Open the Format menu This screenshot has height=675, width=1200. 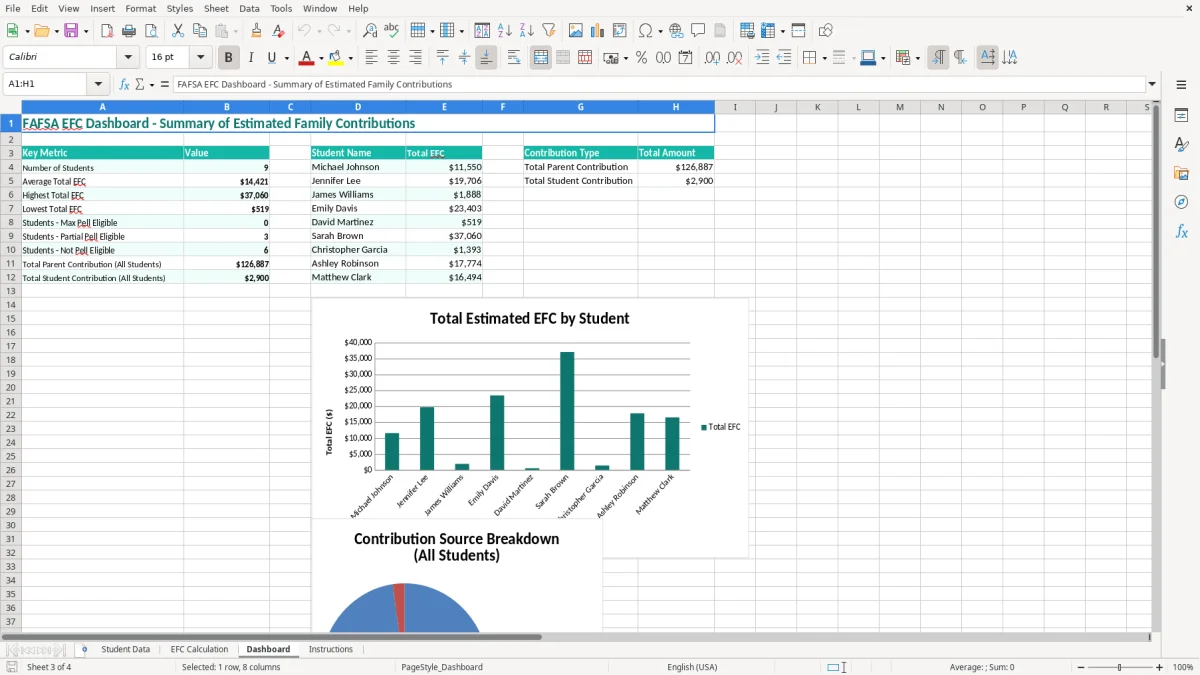click(140, 8)
